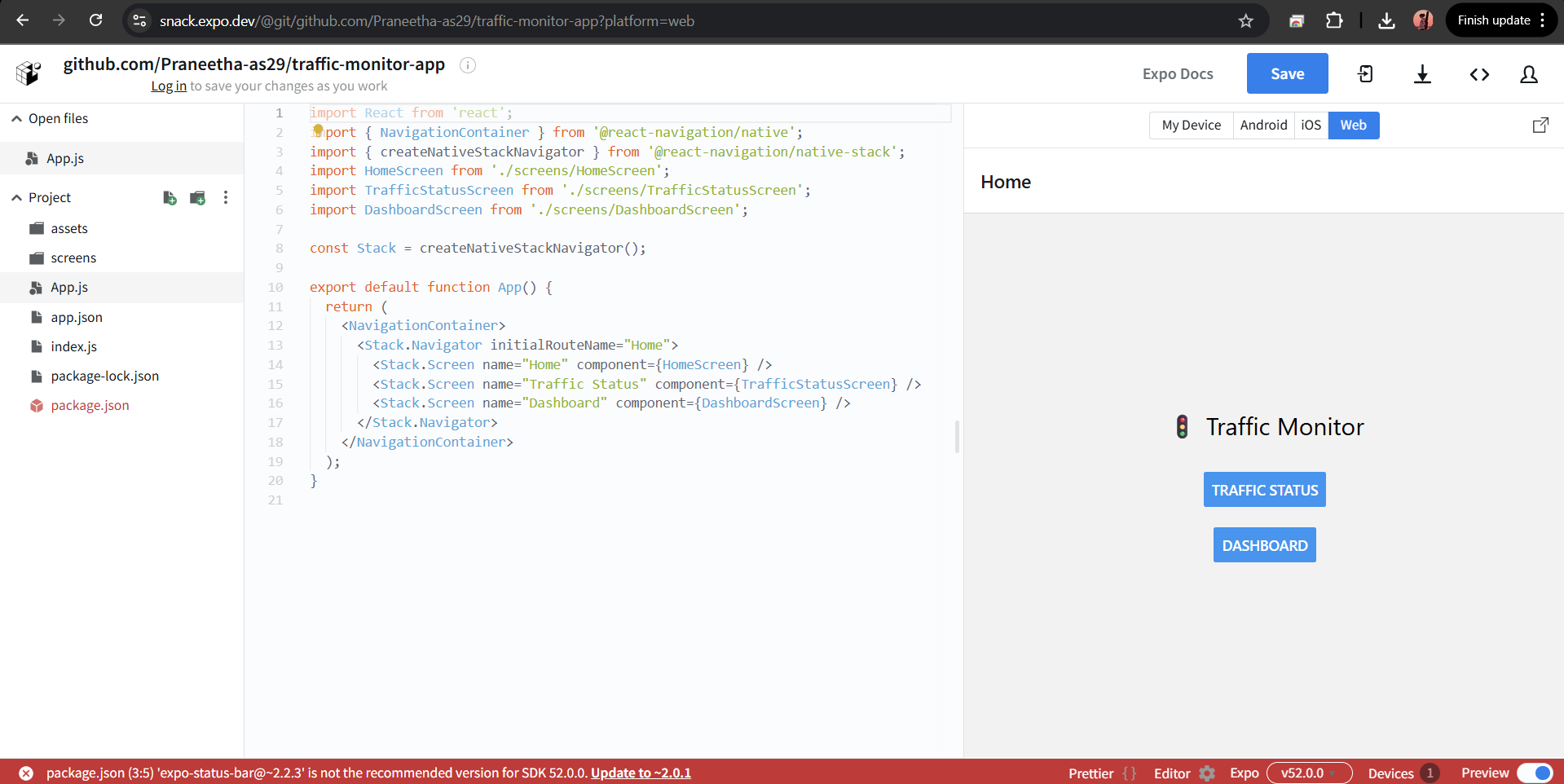Click the blue Save button
This screenshot has width=1564, height=784.
(1287, 73)
